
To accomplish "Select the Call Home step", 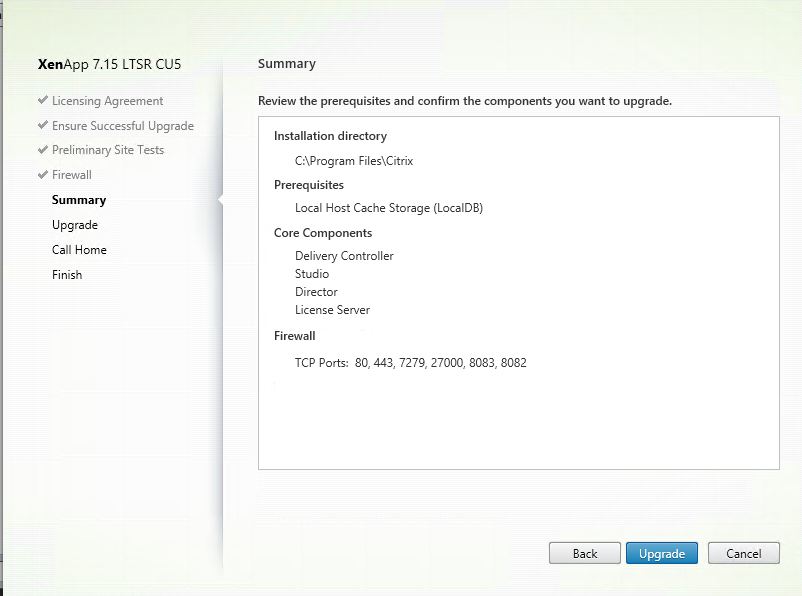I will (x=79, y=250).
